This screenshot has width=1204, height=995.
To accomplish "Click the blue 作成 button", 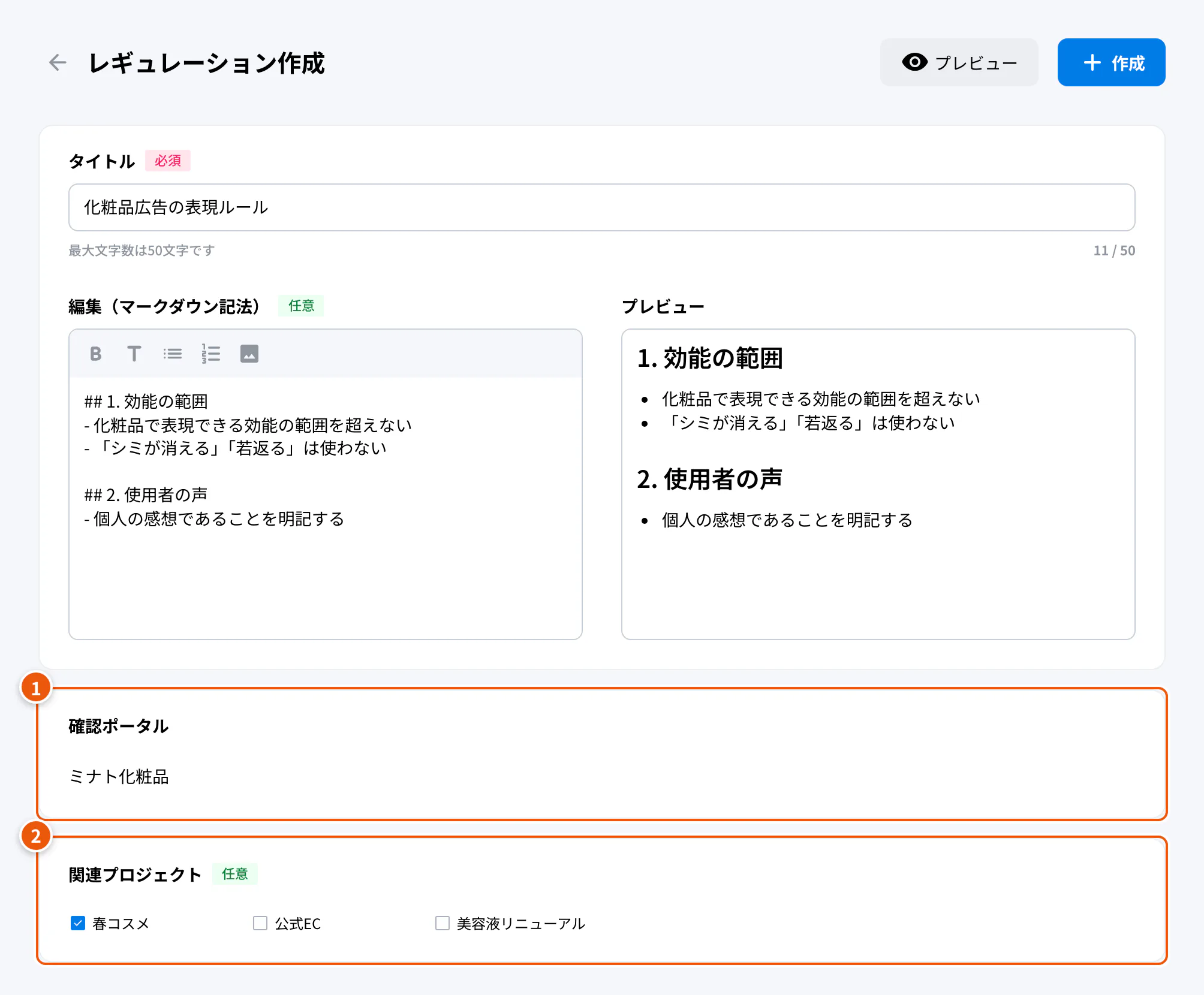I will pos(1111,62).
